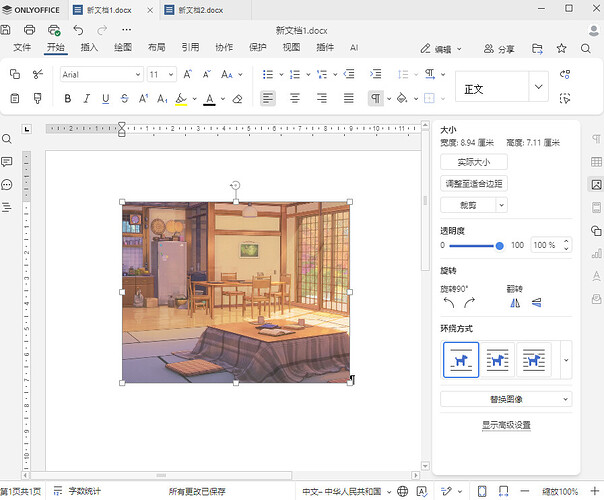The image size is (604, 500).
Task: Decrease font size
Action: point(207,74)
